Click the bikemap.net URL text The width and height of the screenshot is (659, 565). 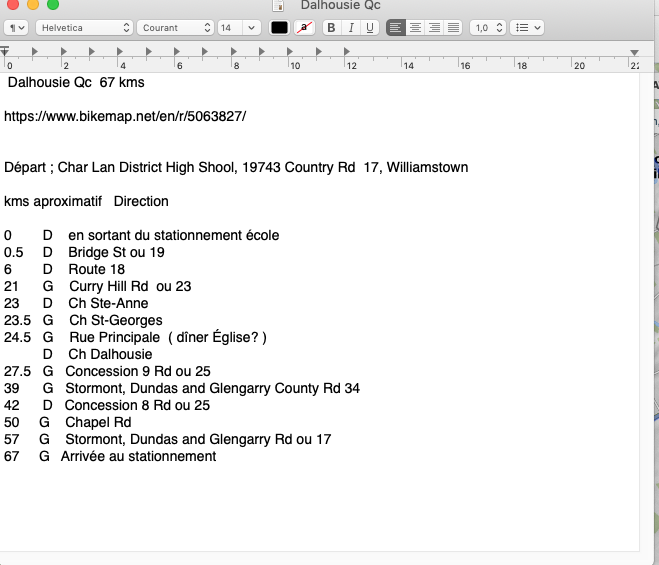point(125,116)
